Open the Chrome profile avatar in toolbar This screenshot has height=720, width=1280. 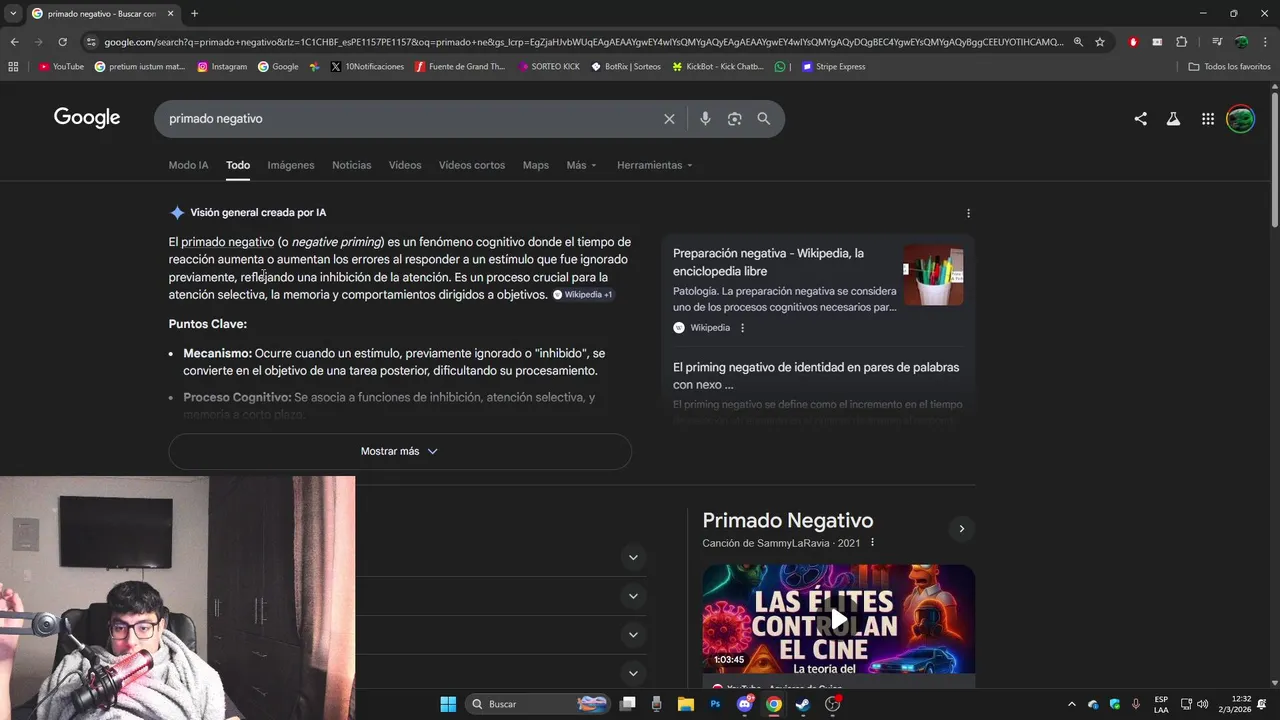(x=1241, y=42)
